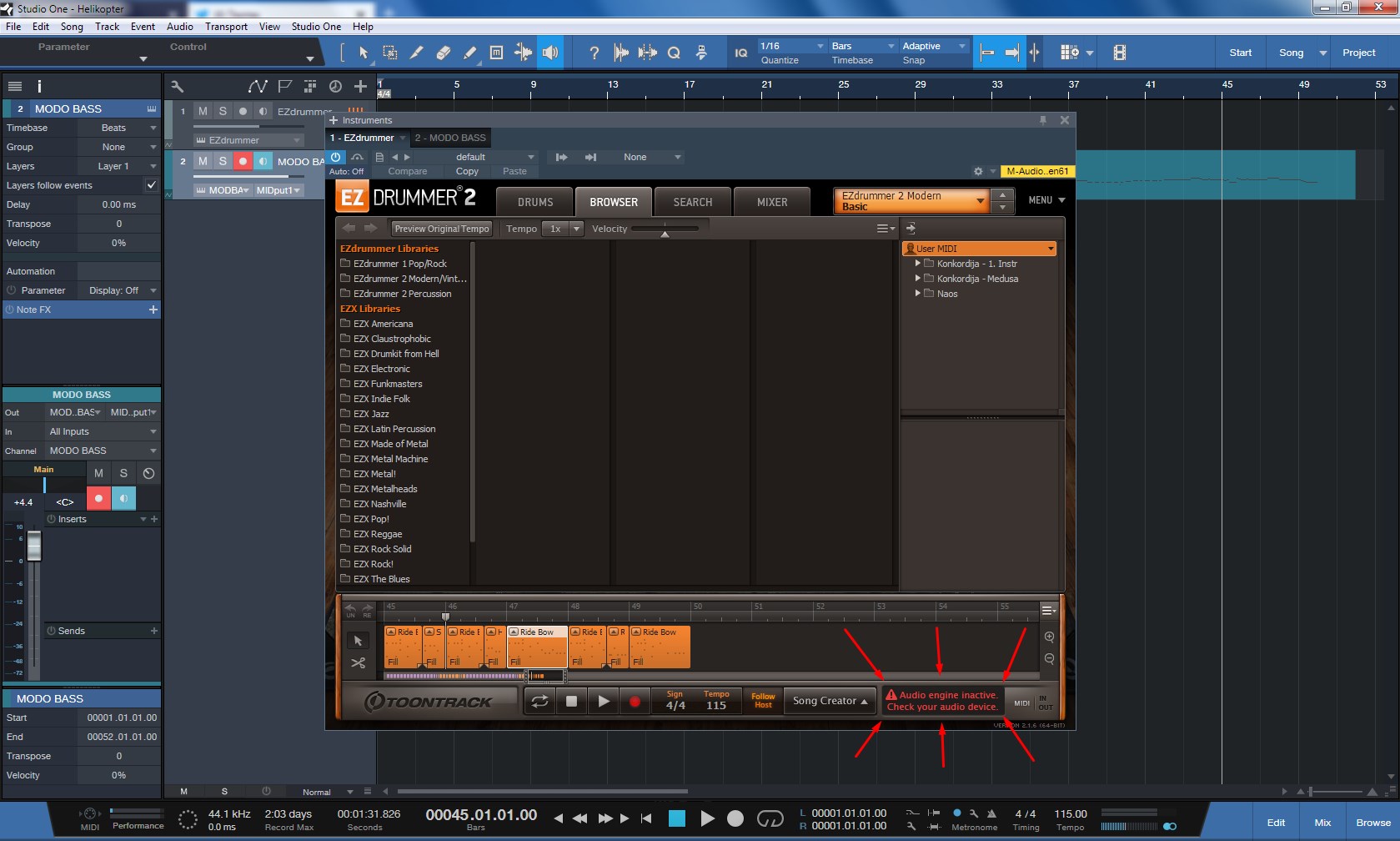Image resolution: width=1400 pixels, height=841 pixels.
Task: Select the Eraser tool
Action: (443, 53)
